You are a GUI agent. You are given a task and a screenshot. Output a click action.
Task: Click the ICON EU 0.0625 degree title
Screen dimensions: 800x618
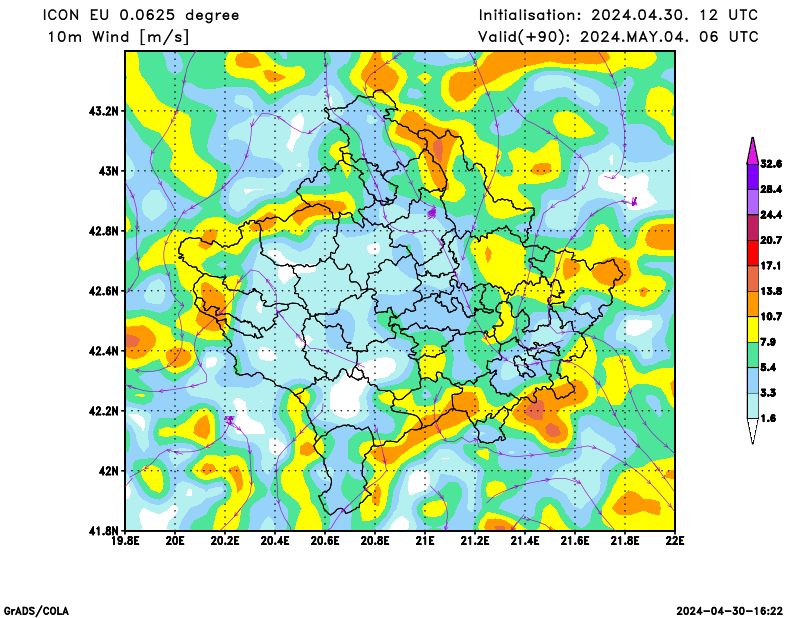[141, 16]
